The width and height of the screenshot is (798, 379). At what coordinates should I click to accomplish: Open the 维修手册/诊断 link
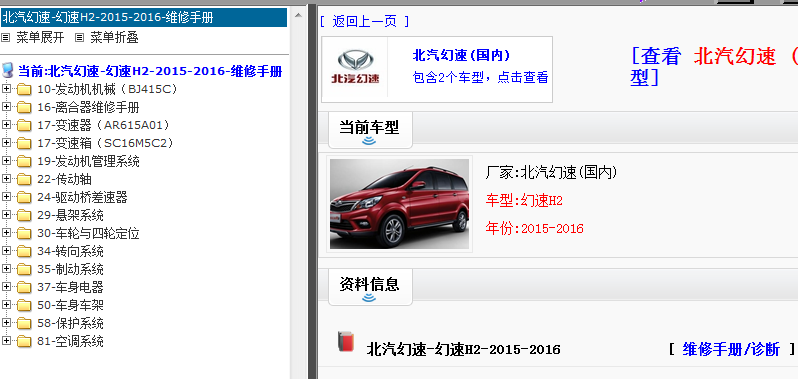click(x=731, y=349)
